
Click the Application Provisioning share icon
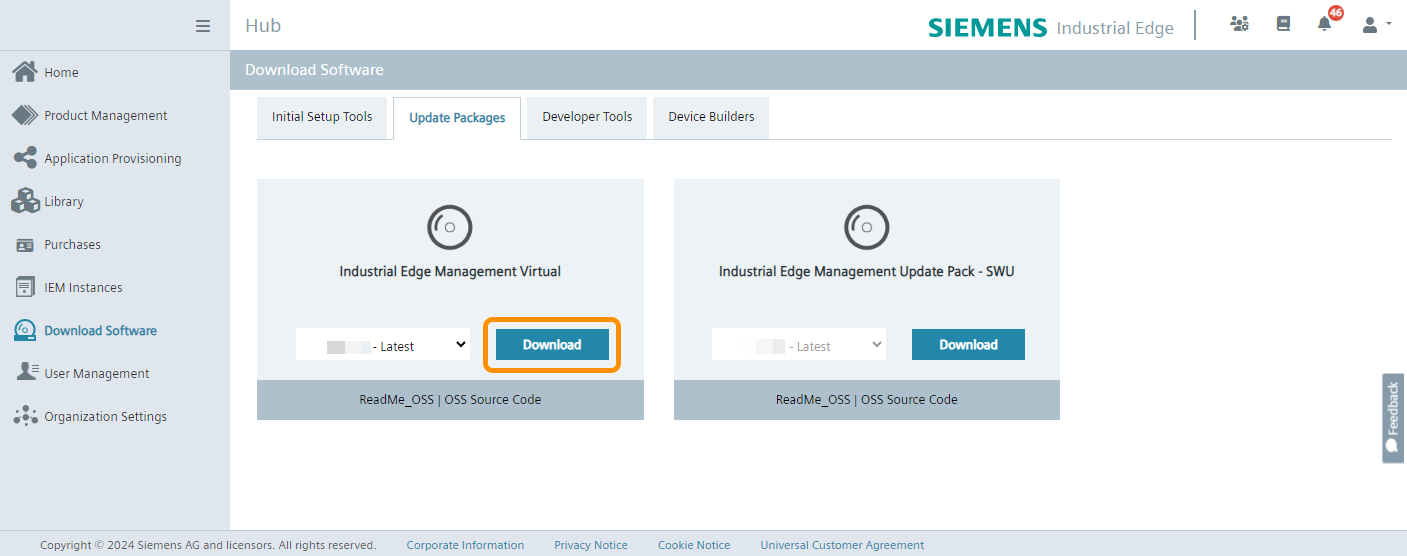coord(25,158)
